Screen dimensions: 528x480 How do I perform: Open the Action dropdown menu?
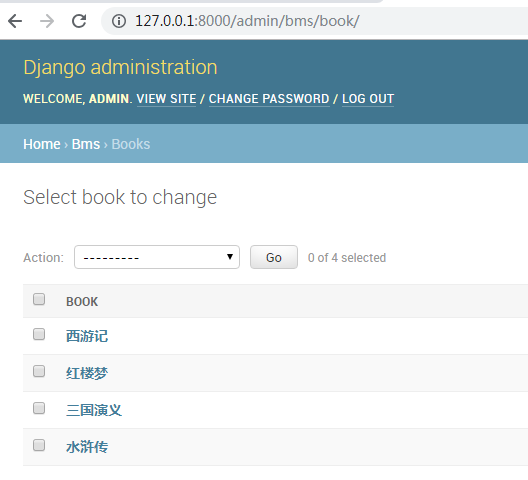[x=157, y=257]
